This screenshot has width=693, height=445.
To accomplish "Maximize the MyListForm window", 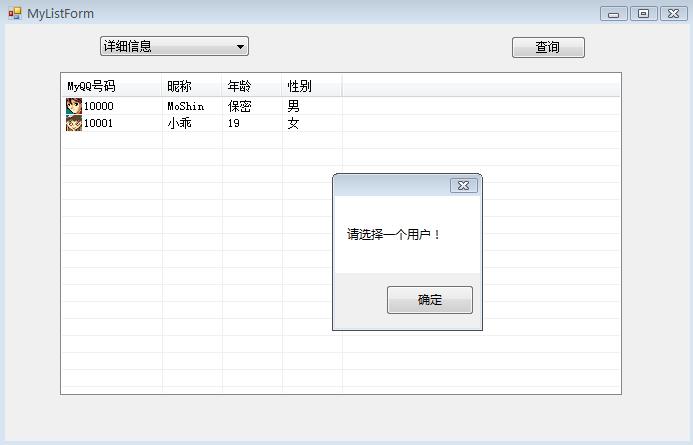I will tap(644, 14).
